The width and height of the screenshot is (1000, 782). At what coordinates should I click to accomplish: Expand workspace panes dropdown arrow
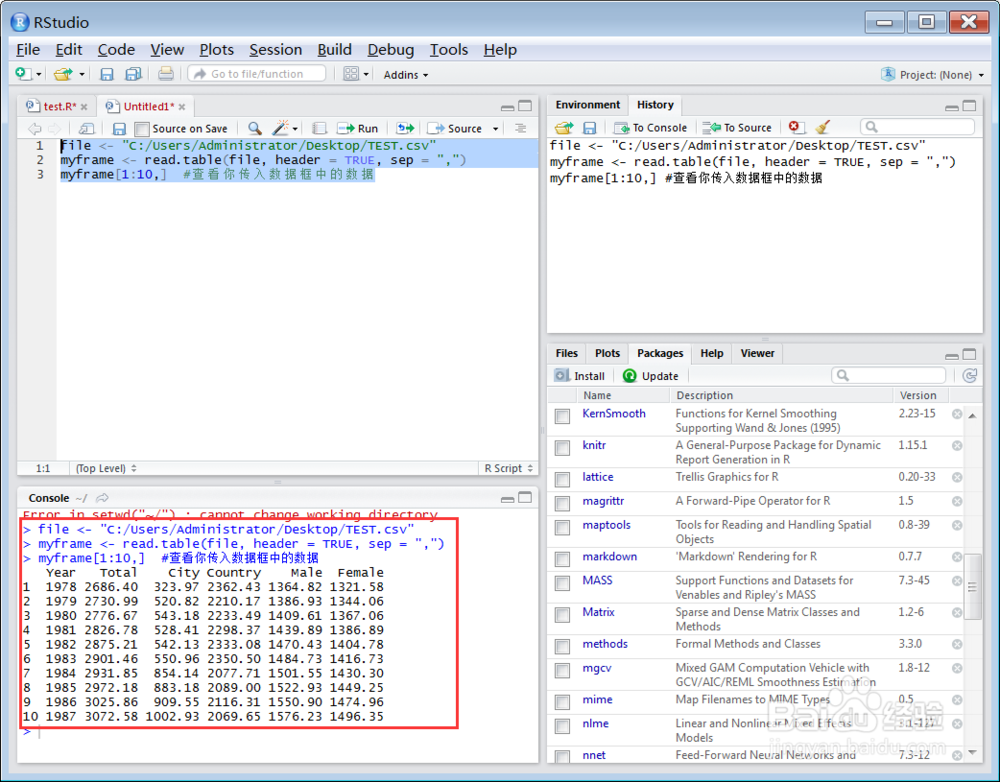click(x=366, y=75)
